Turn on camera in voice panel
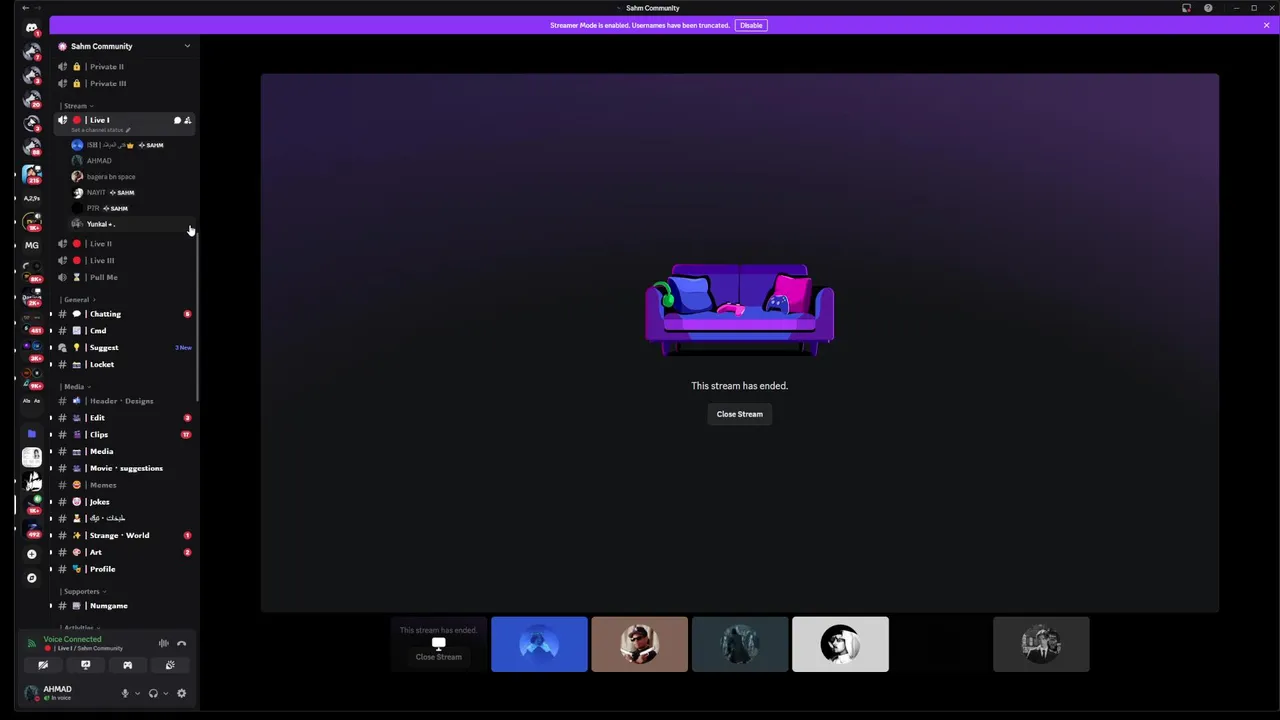This screenshot has width=1280, height=720. pos(43,665)
